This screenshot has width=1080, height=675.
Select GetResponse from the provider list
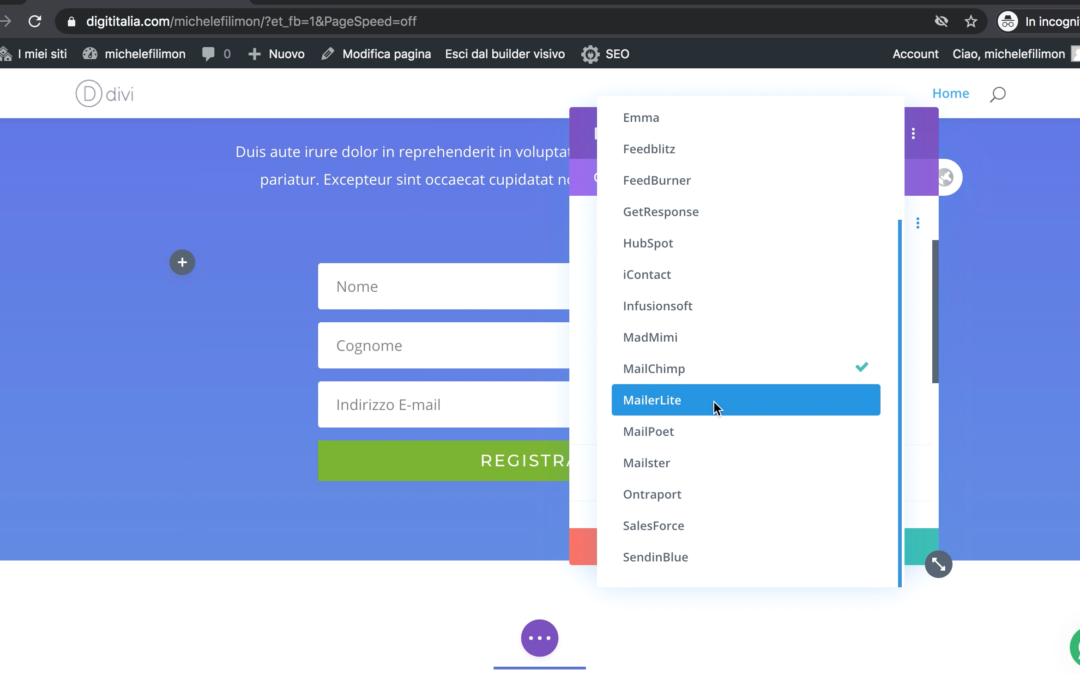coord(746,211)
